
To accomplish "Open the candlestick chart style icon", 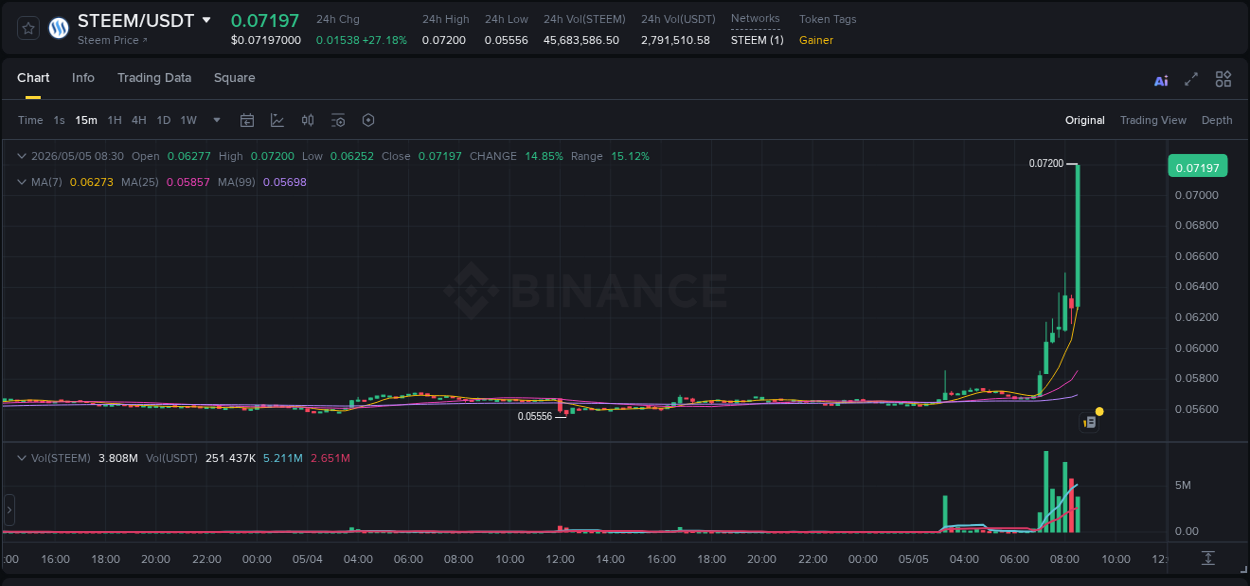I will point(308,120).
